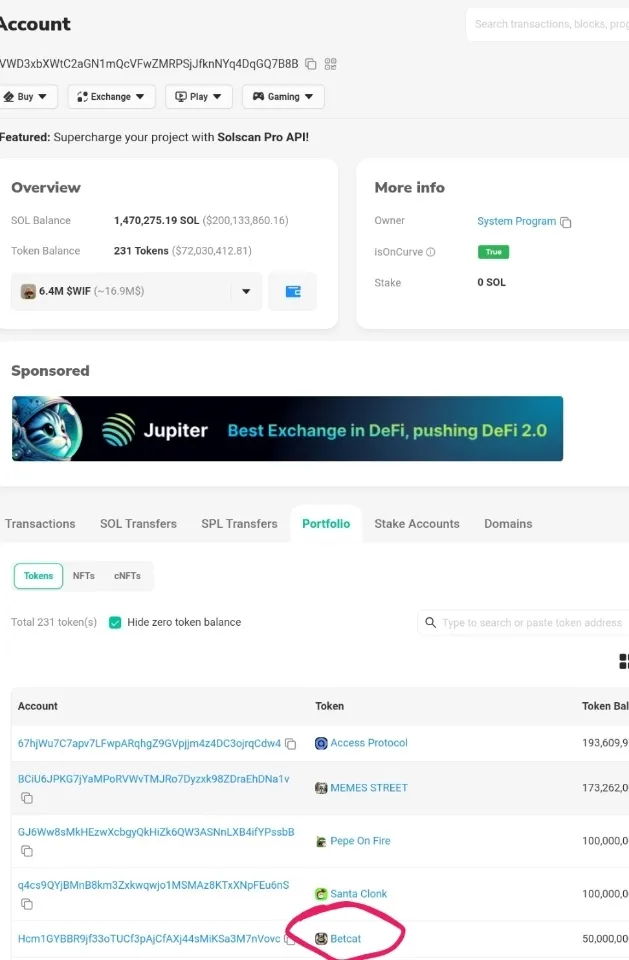Screen dimensions: 629x960
Task: Show QR code for account address
Action: click(x=331, y=64)
